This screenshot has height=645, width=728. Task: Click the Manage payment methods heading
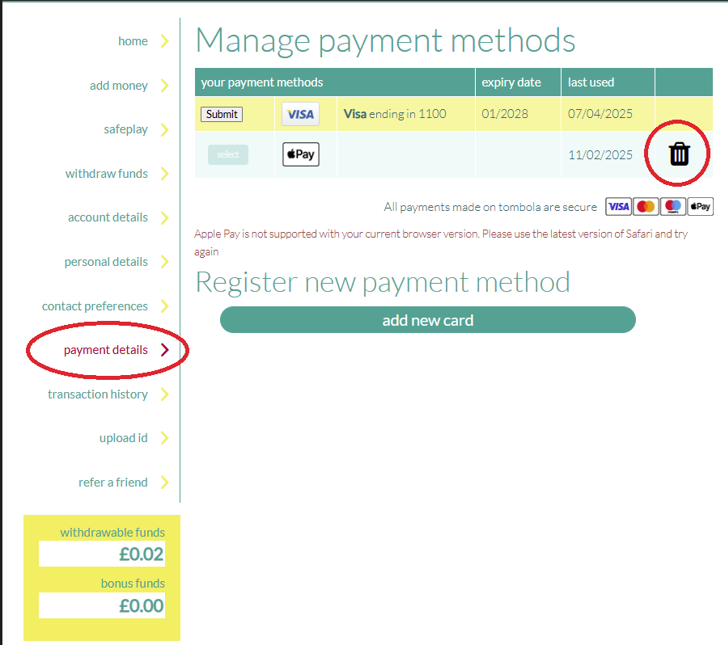[385, 41]
